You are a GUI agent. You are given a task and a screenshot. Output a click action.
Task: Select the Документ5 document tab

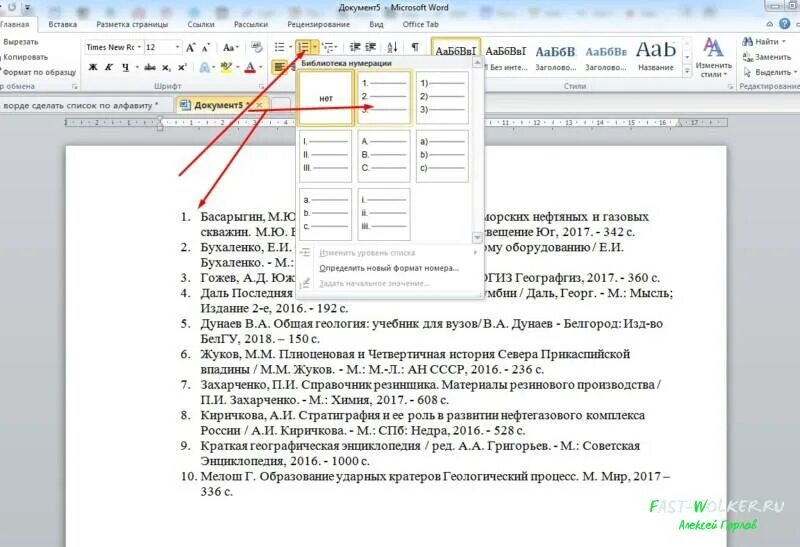(x=218, y=105)
